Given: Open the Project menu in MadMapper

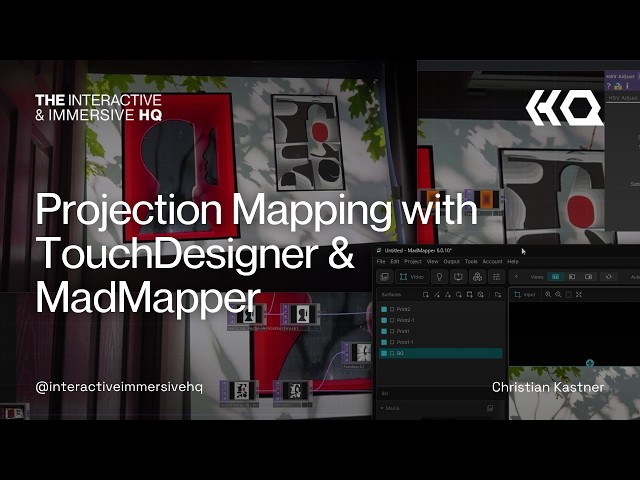Looking at the screenshot, I should (x=413, y=262).
